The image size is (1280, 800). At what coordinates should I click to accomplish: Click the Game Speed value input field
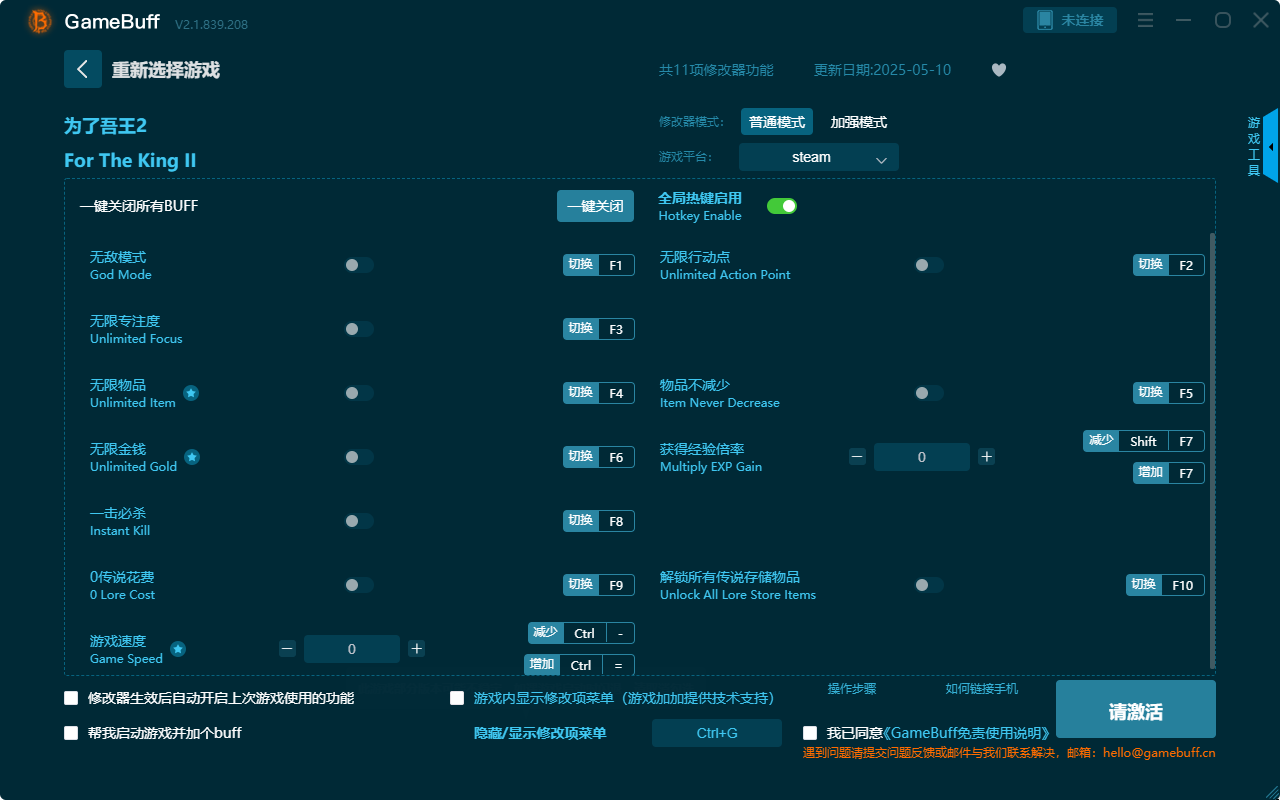352,649
